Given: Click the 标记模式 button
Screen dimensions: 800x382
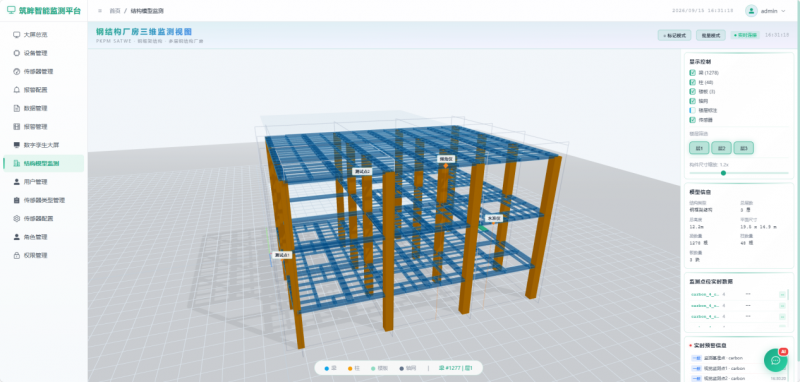Looking at the screenshot, I should pos(674,35).
